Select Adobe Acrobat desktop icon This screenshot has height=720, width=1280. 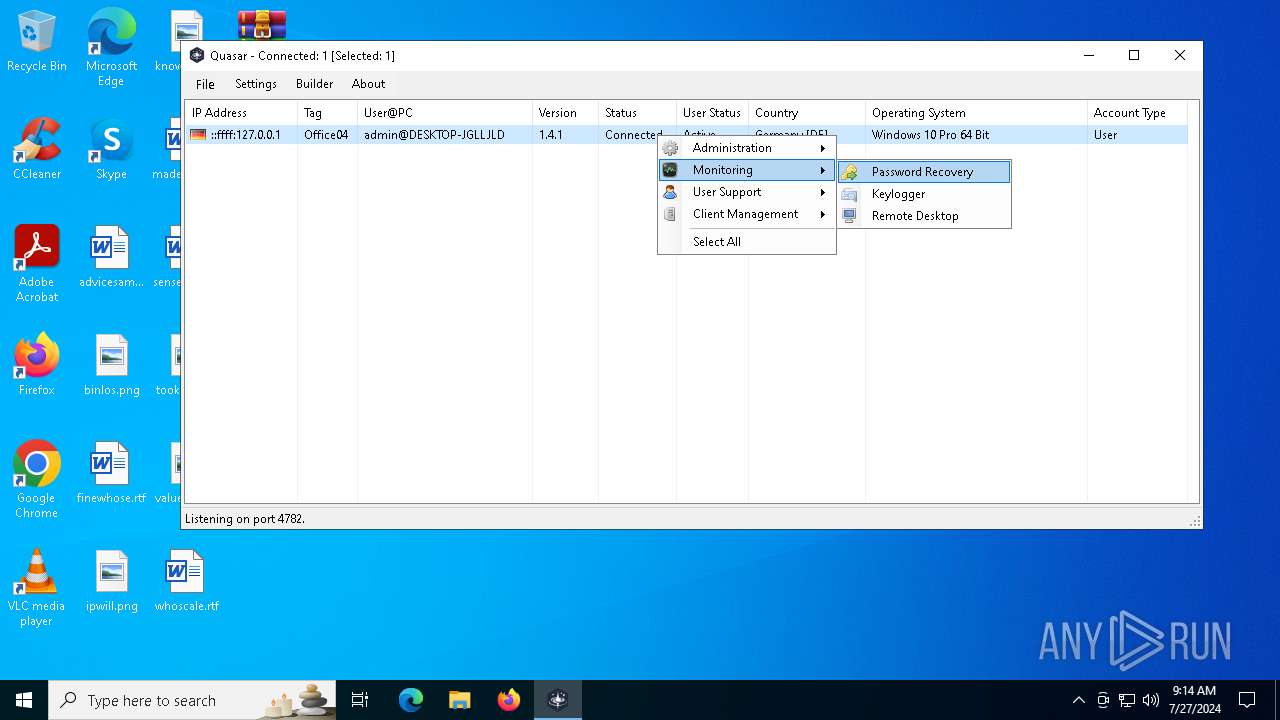click(37, 264)
